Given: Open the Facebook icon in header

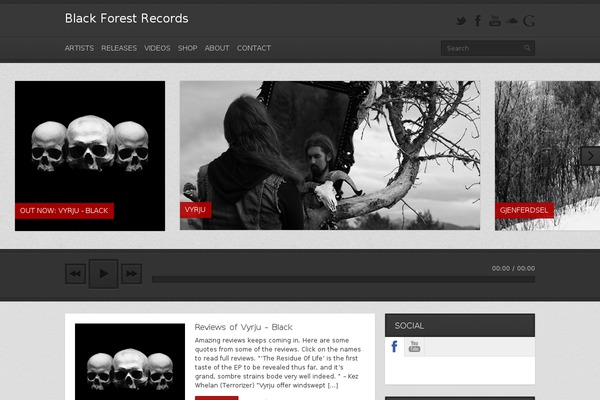Looking at the screenshot, I should click(478, 21).
